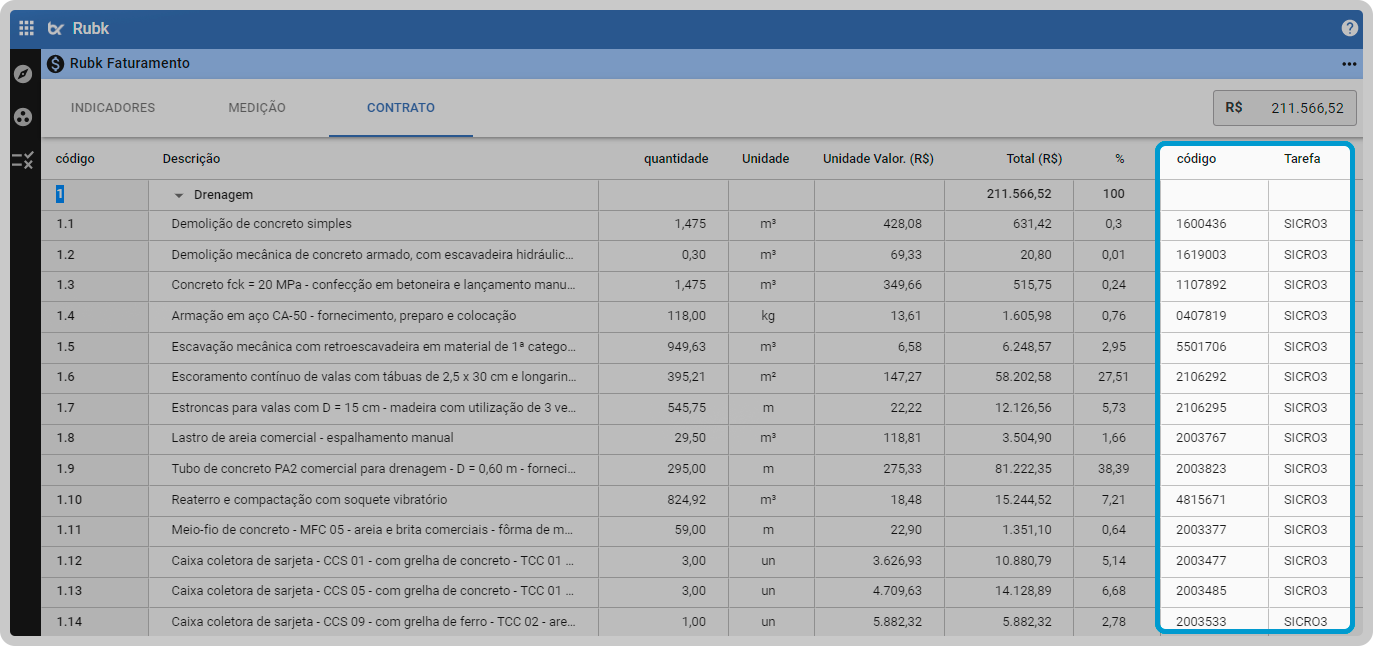Select the CONTRATO tab
Screen dimensions: 1373x646
[x=401, y=108]
